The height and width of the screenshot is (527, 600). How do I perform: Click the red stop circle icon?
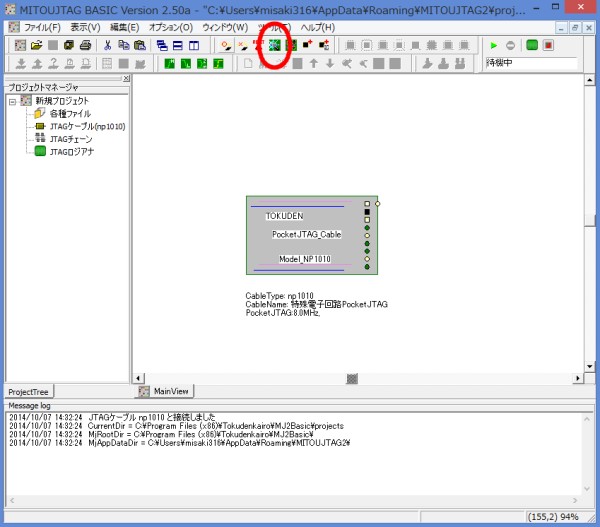(510, 45)
